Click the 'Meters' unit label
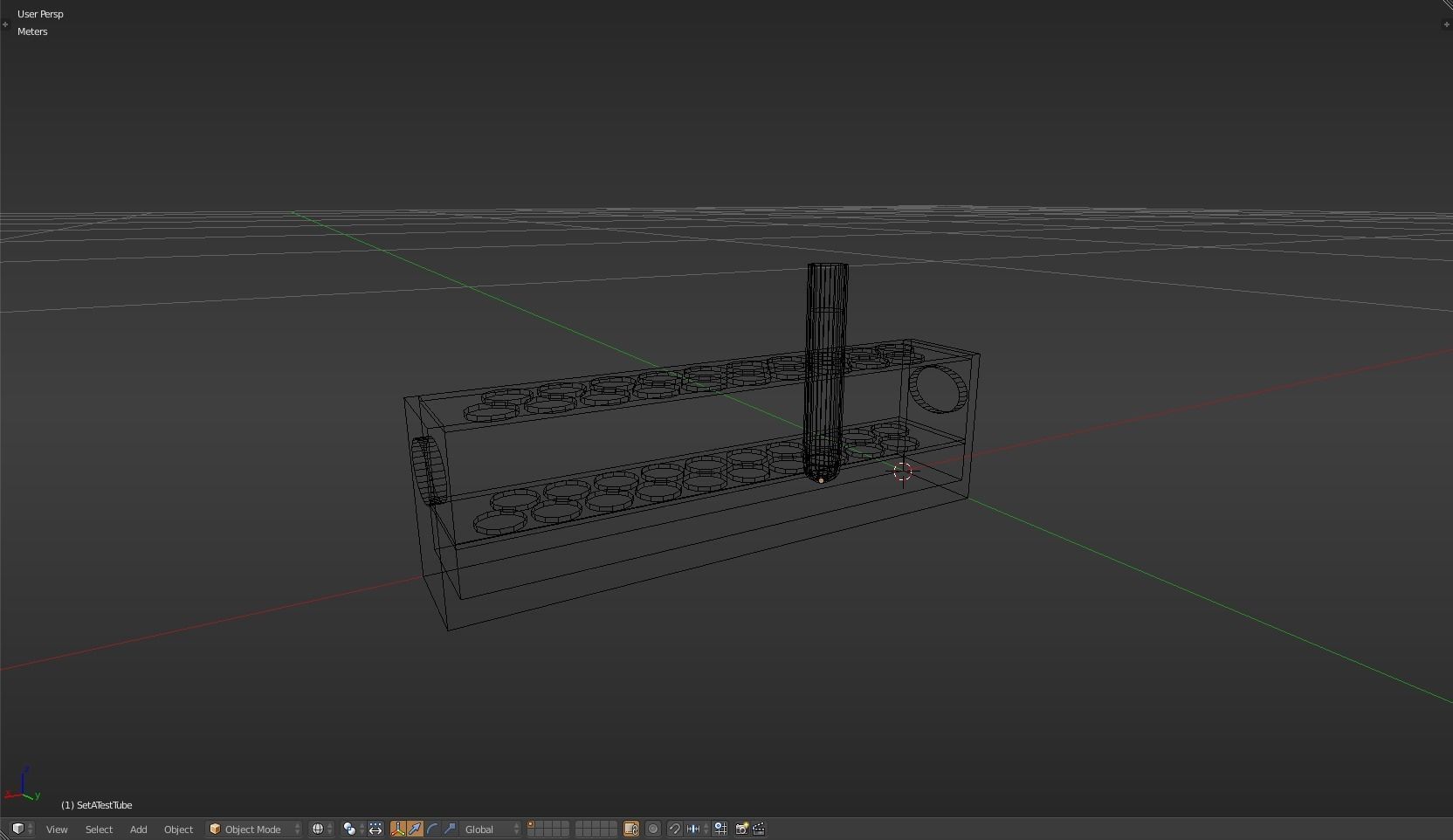Image resolution: width=1453 pixels, height=840 pixels. [32, 31]
